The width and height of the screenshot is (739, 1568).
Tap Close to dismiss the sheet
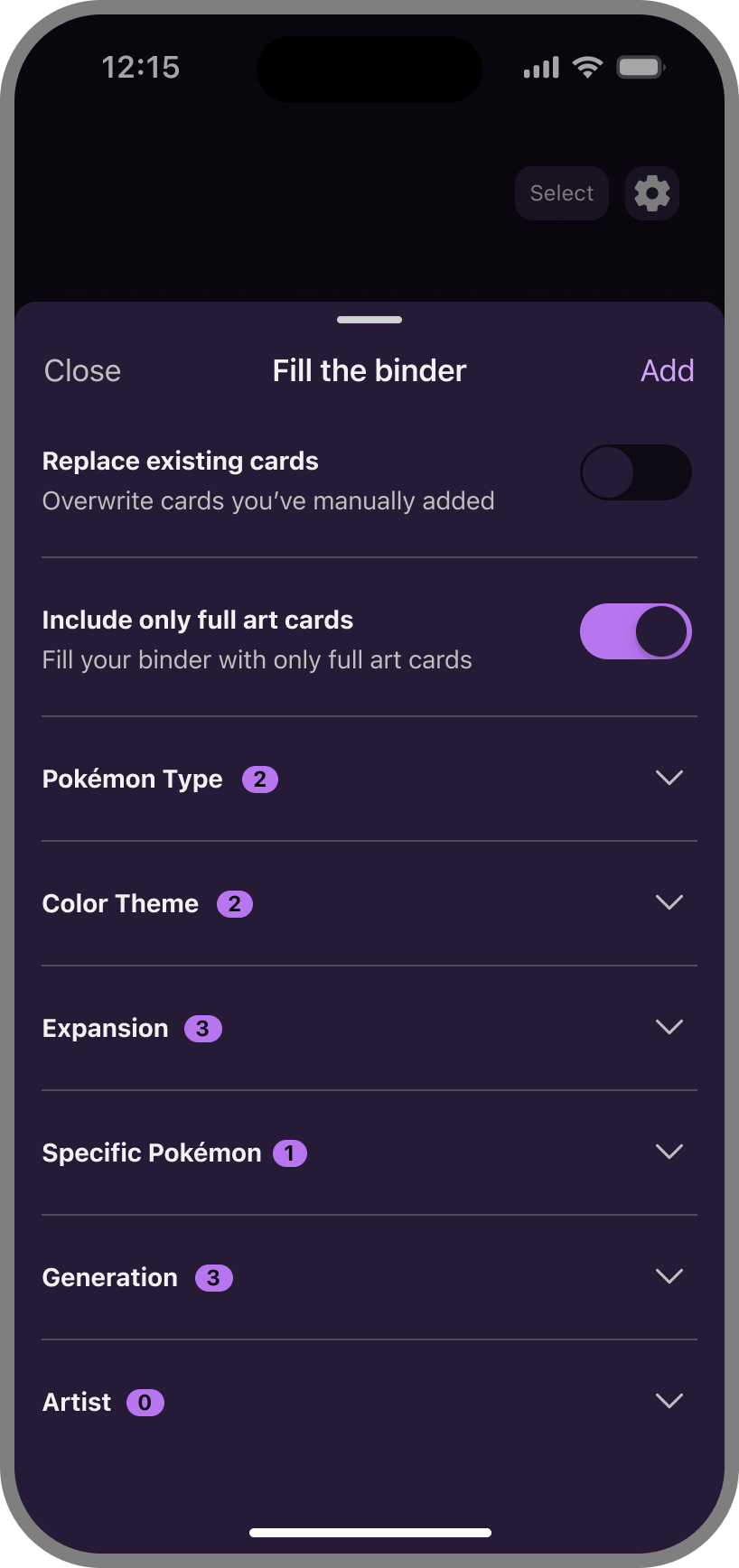82,371
